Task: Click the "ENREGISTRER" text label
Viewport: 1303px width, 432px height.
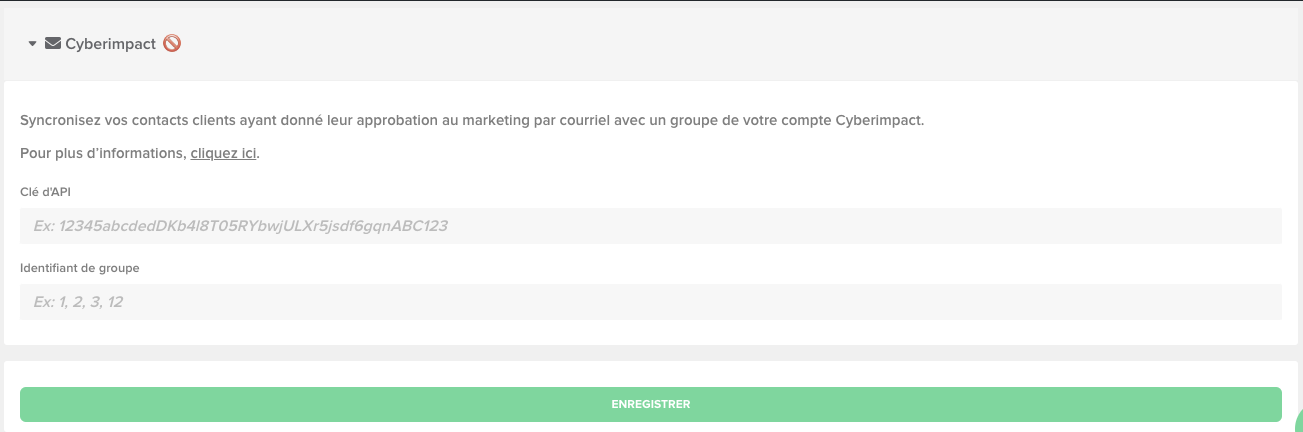Action: pos(651,404)
